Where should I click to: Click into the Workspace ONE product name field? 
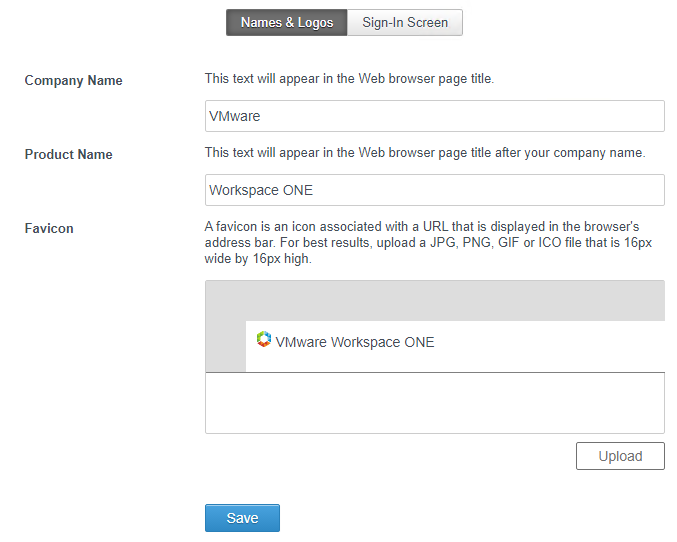pos(434,190)
